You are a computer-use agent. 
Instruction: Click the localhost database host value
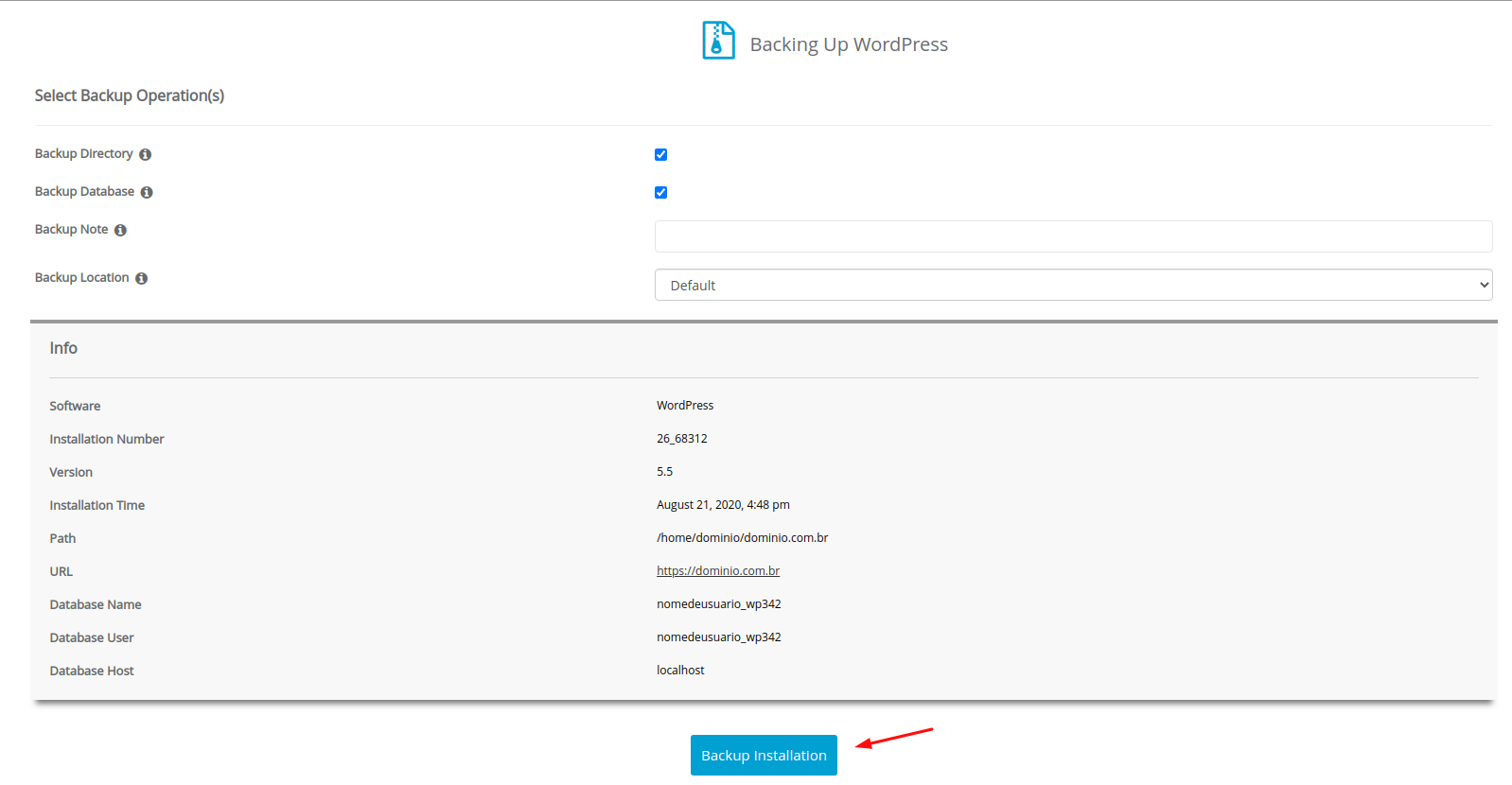point(680,670)
